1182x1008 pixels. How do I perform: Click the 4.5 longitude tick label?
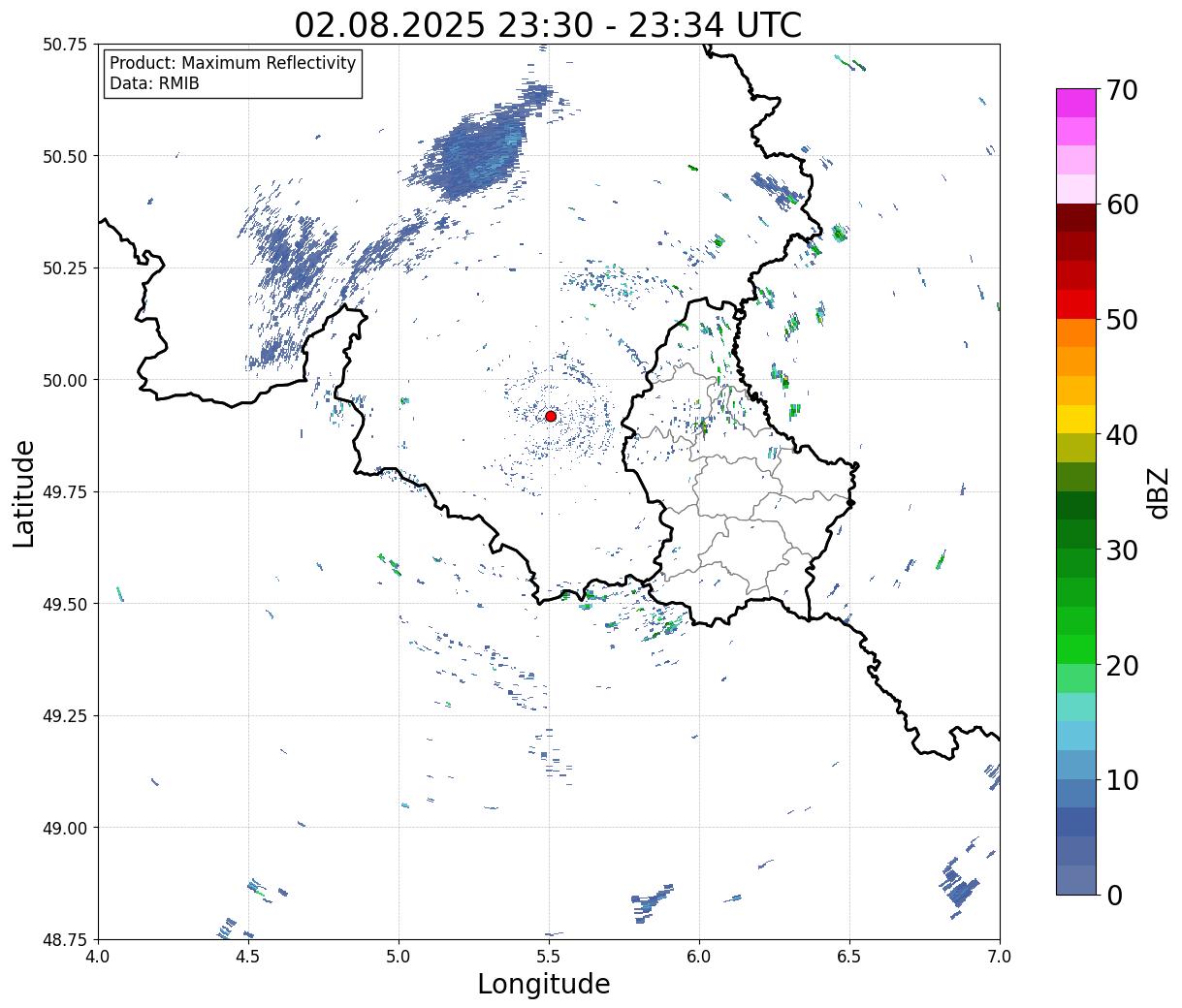[248, 957]
